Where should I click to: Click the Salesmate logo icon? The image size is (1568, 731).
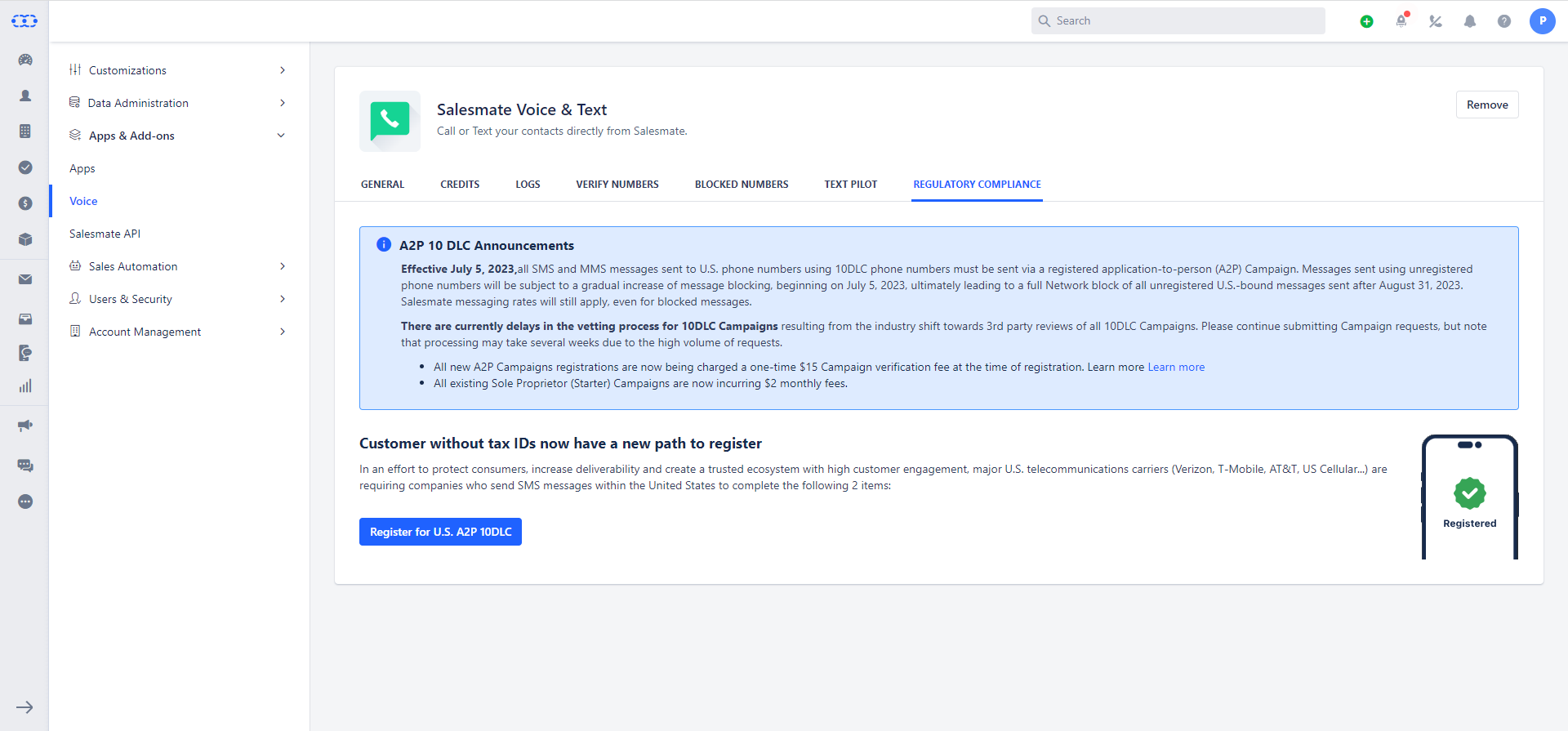coord(24,20)
